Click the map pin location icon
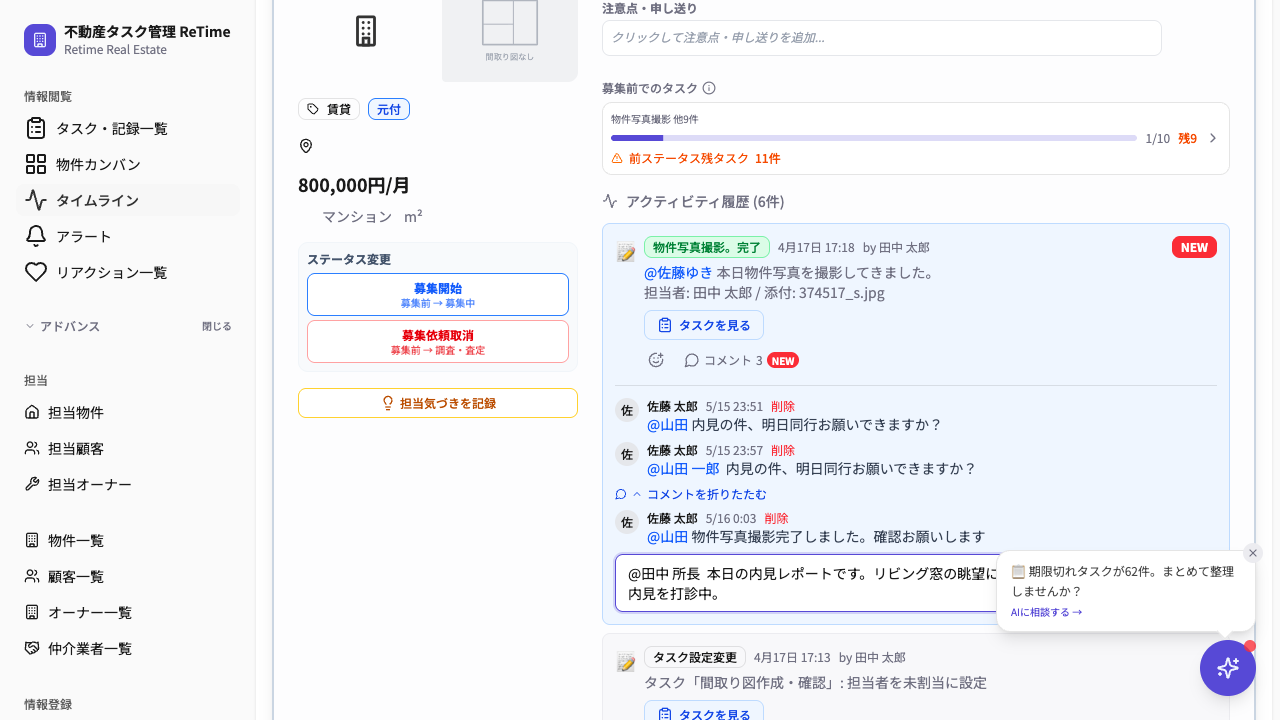The height and width of the screenshot is (720, 1280). click(x=306, y=146)
